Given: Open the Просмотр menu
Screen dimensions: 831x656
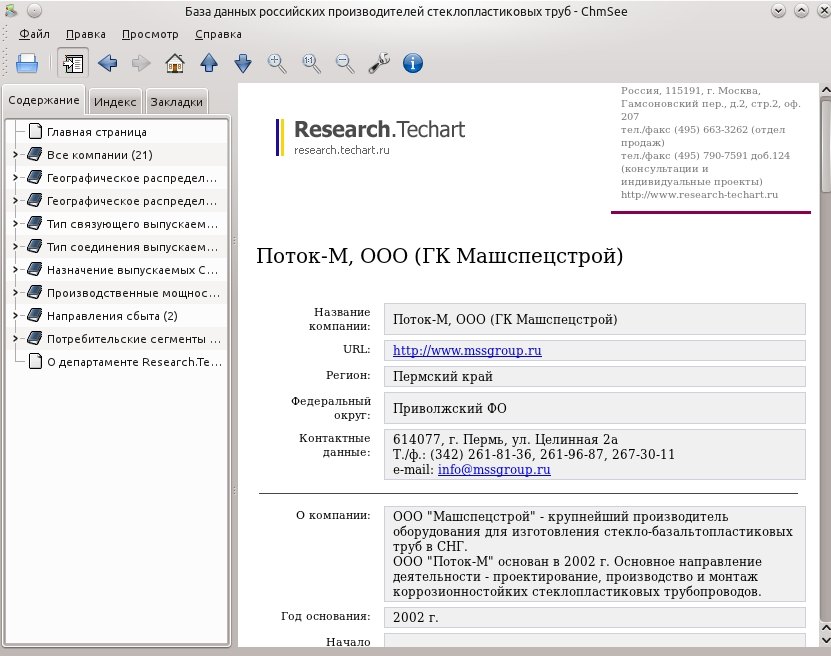Looking at the screenshot, I should pos(150,34).
